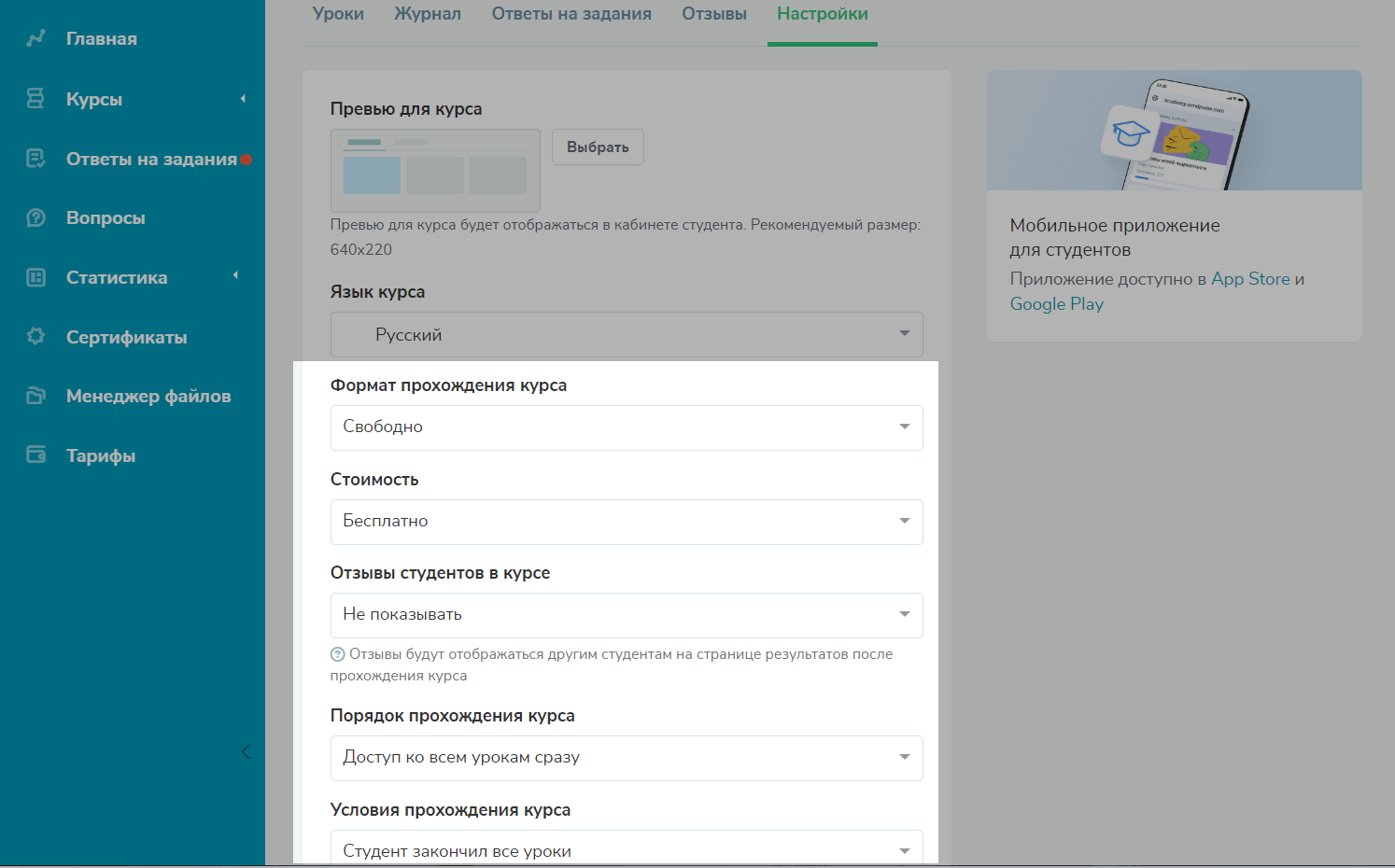Screen dimensions: 1395x868
Task: Click the Тарифы wallet icon
Action: coord(35,455)
